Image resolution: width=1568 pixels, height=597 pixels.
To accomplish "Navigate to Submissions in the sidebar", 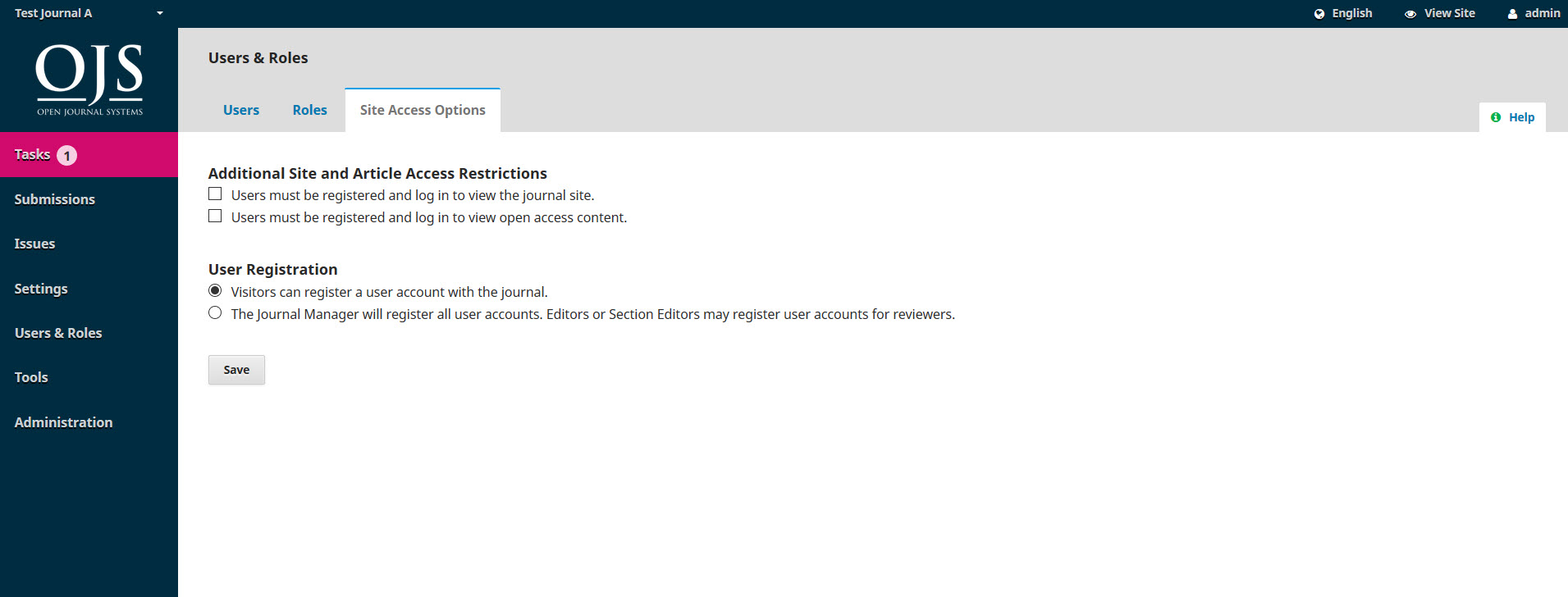I will [x=54, y=198].
